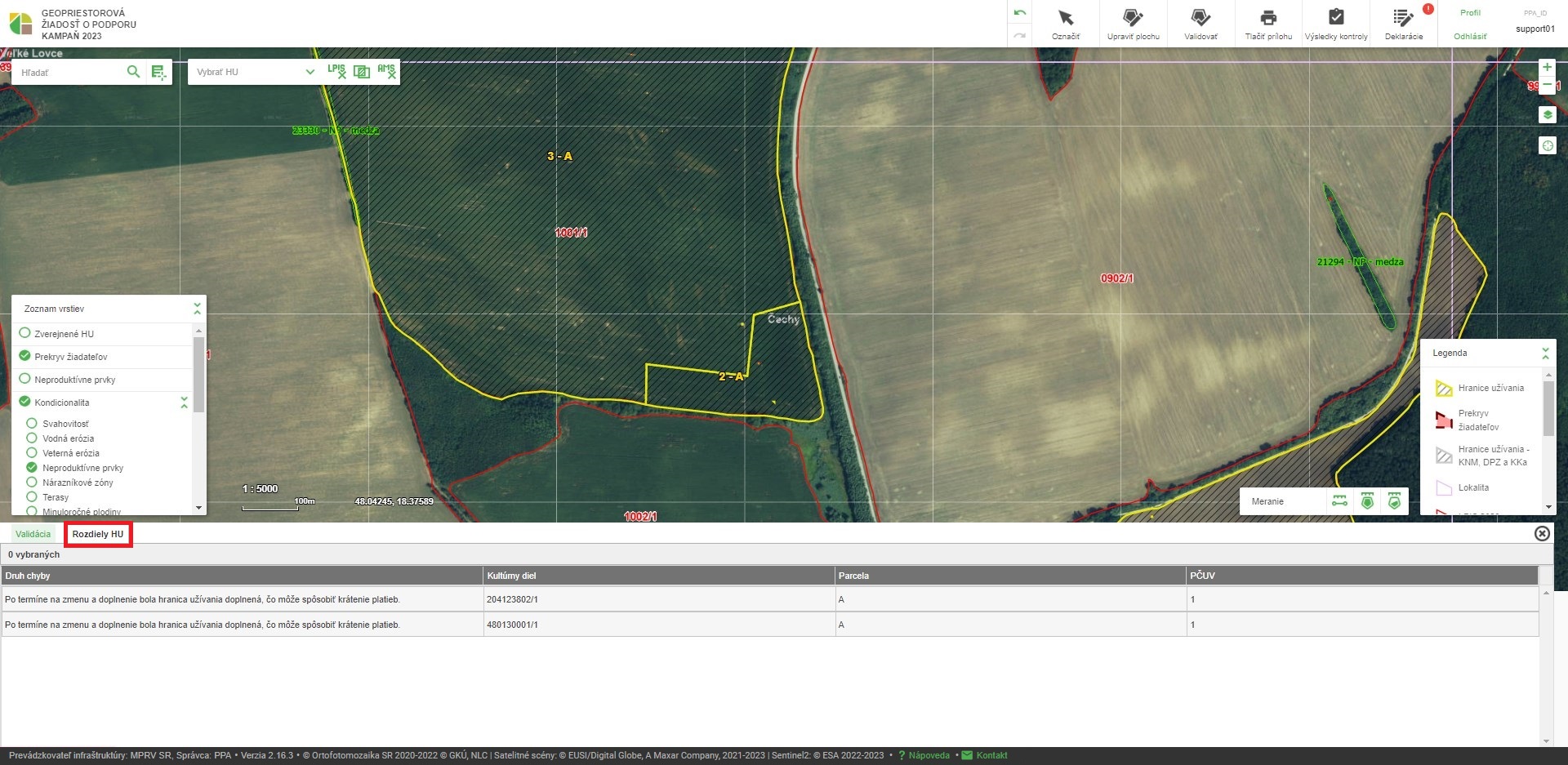The width and height of the screenshot is (1568, 765).
Task: Select row with Kultúrny diel 480130001/1
Action: coord(770,625)
